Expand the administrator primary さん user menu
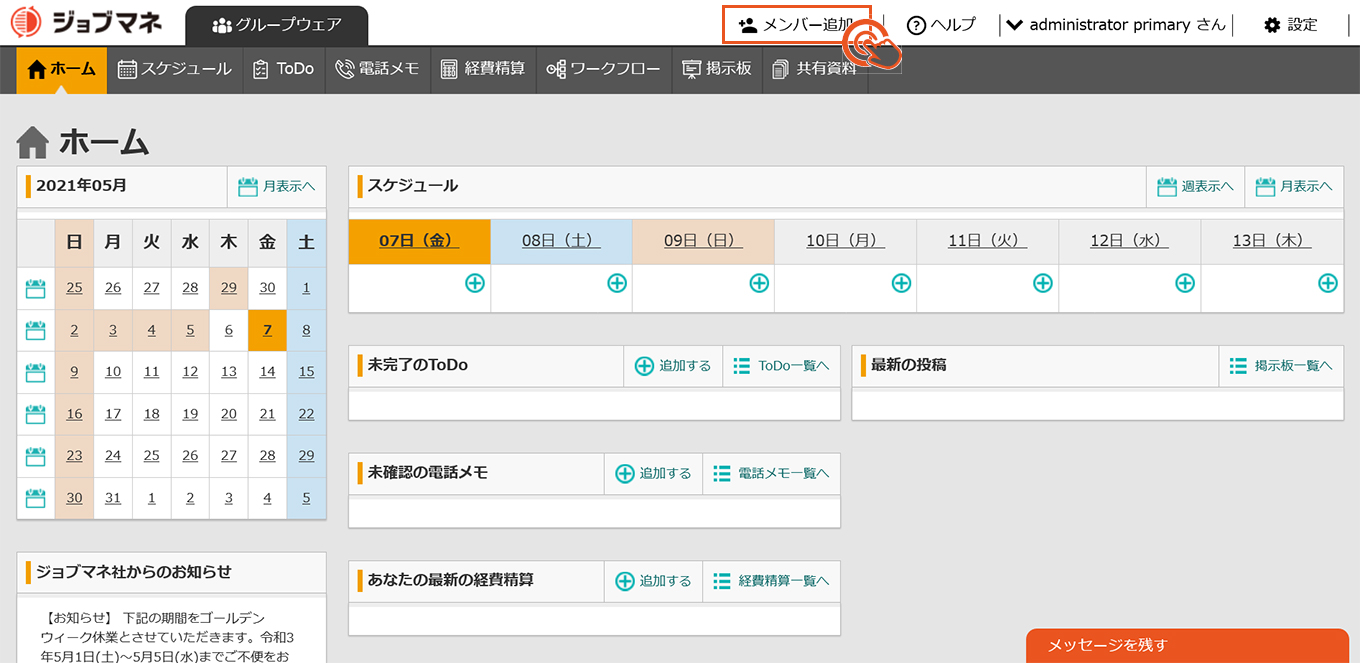 click(x=1115, y=25)
